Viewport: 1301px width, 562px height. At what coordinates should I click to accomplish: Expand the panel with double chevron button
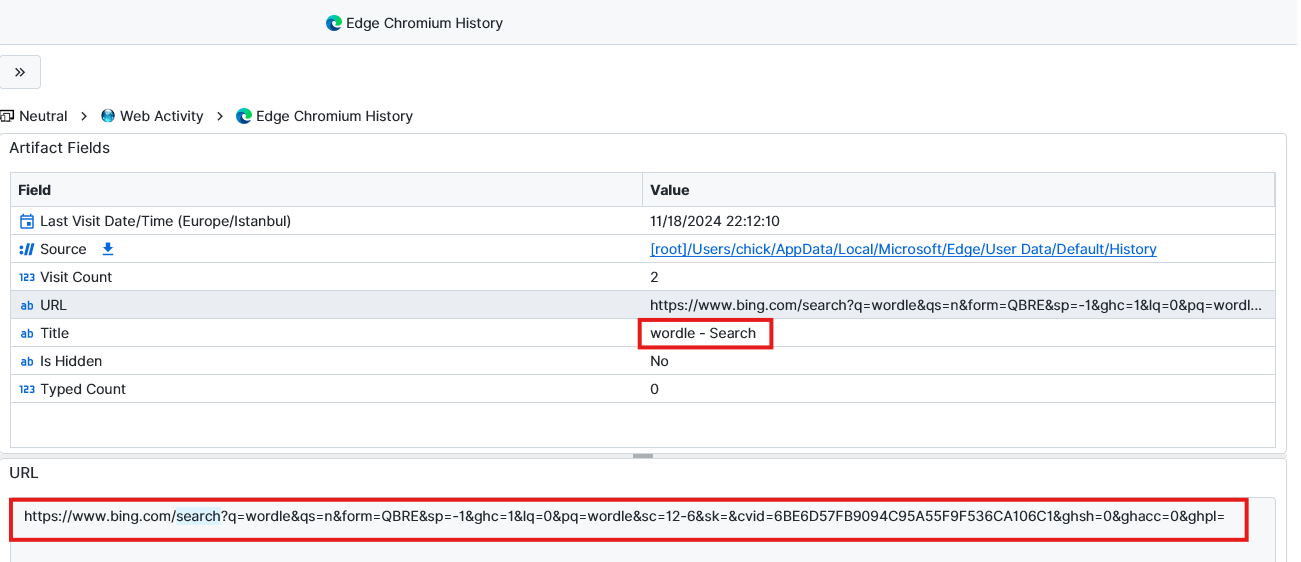pyautogui.click(x=20, y=72)
